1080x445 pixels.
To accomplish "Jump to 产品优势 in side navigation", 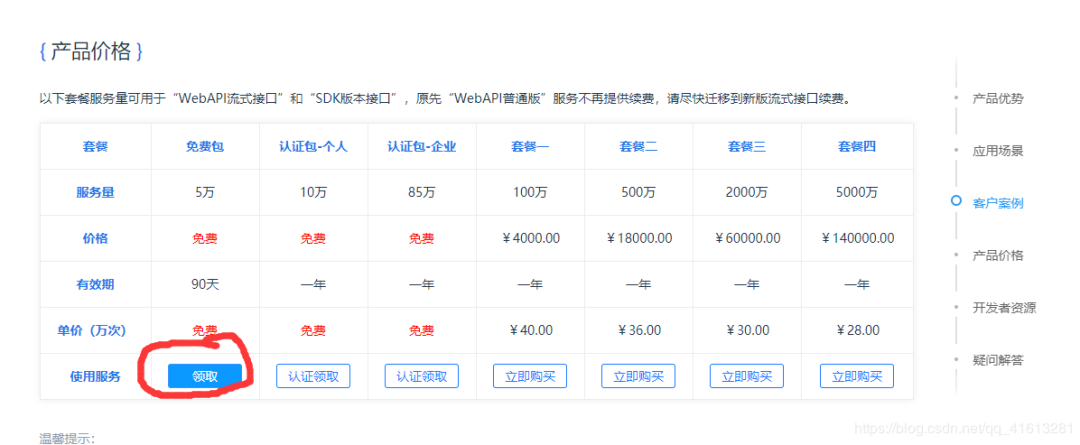I will 998,98.
